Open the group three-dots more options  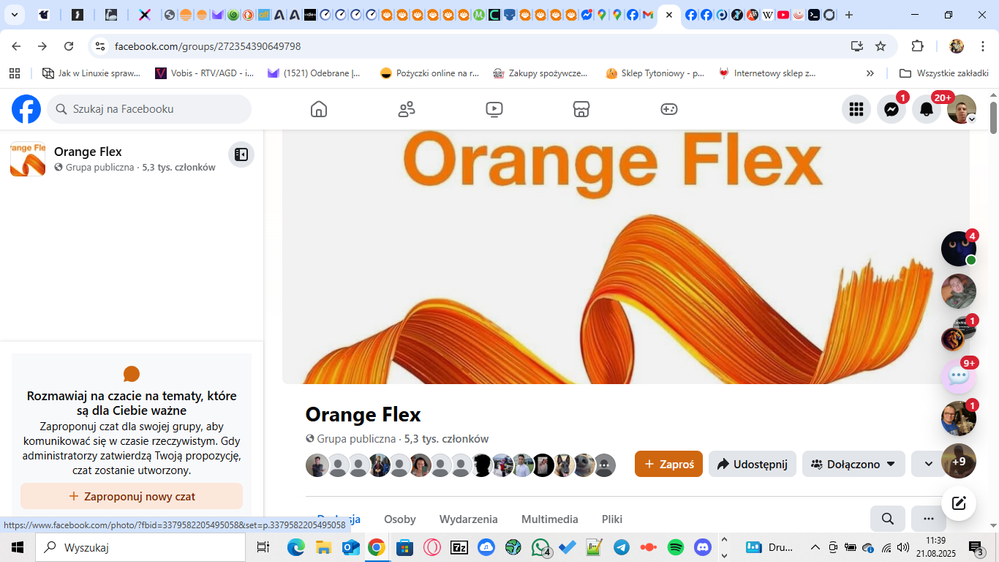point(928,518)
